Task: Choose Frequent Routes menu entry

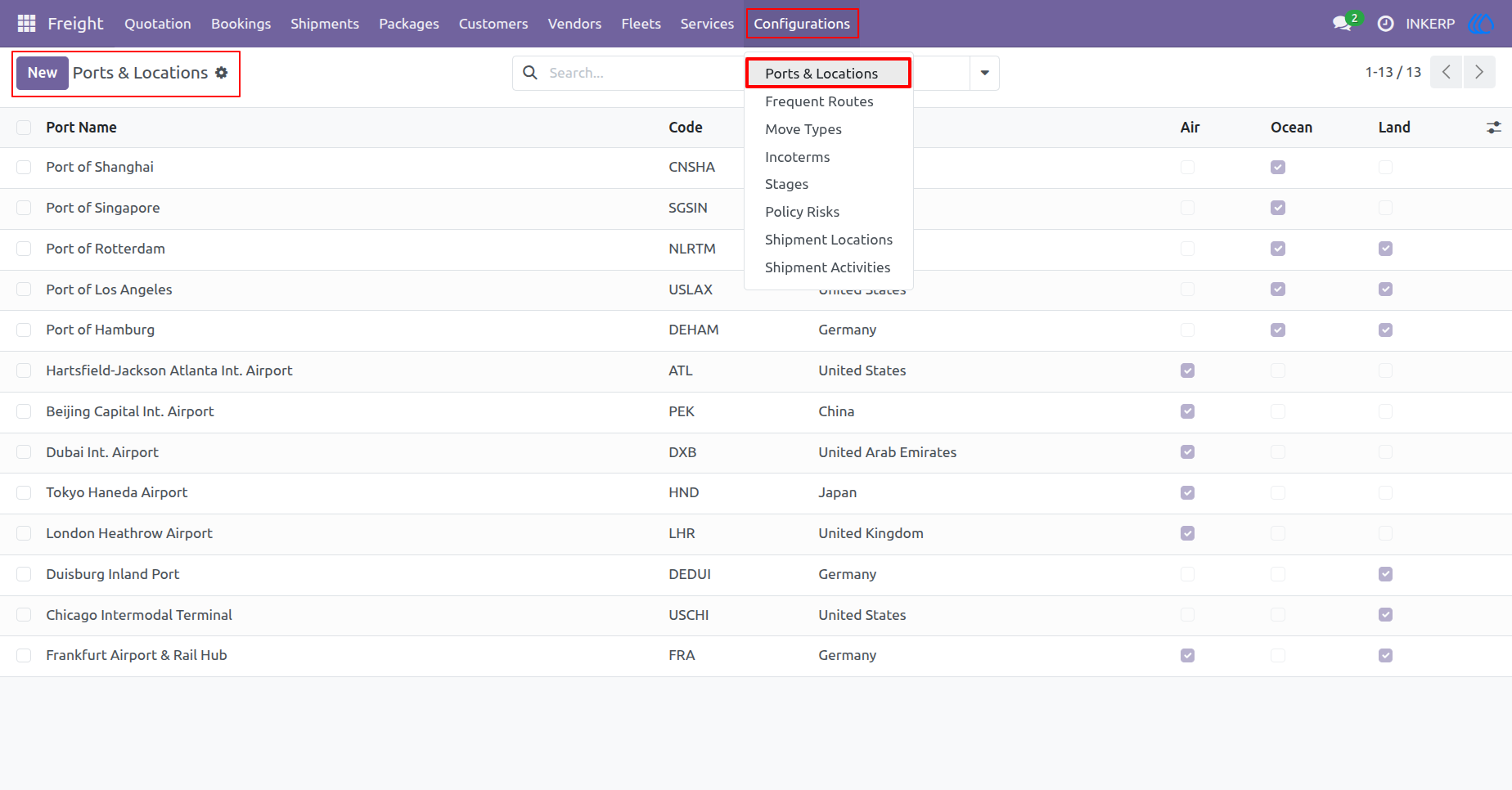Action: click(828, 101)
